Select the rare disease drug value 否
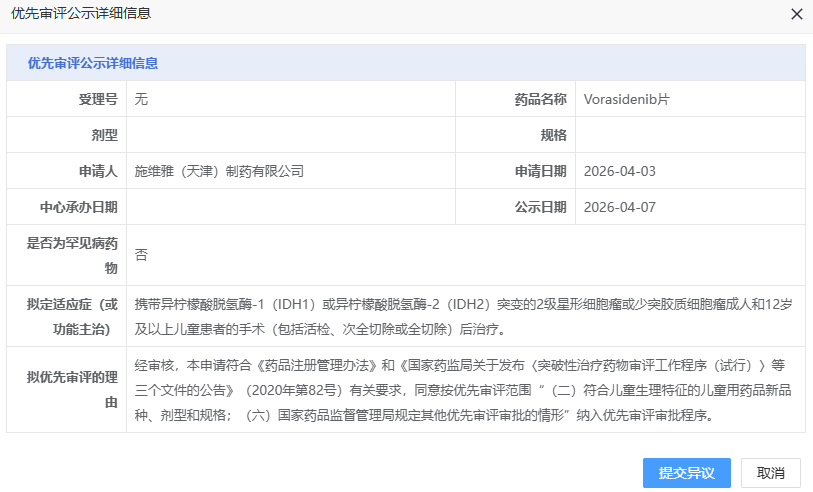This screenshot has height=492, width=813. click(x=141, y=255)
